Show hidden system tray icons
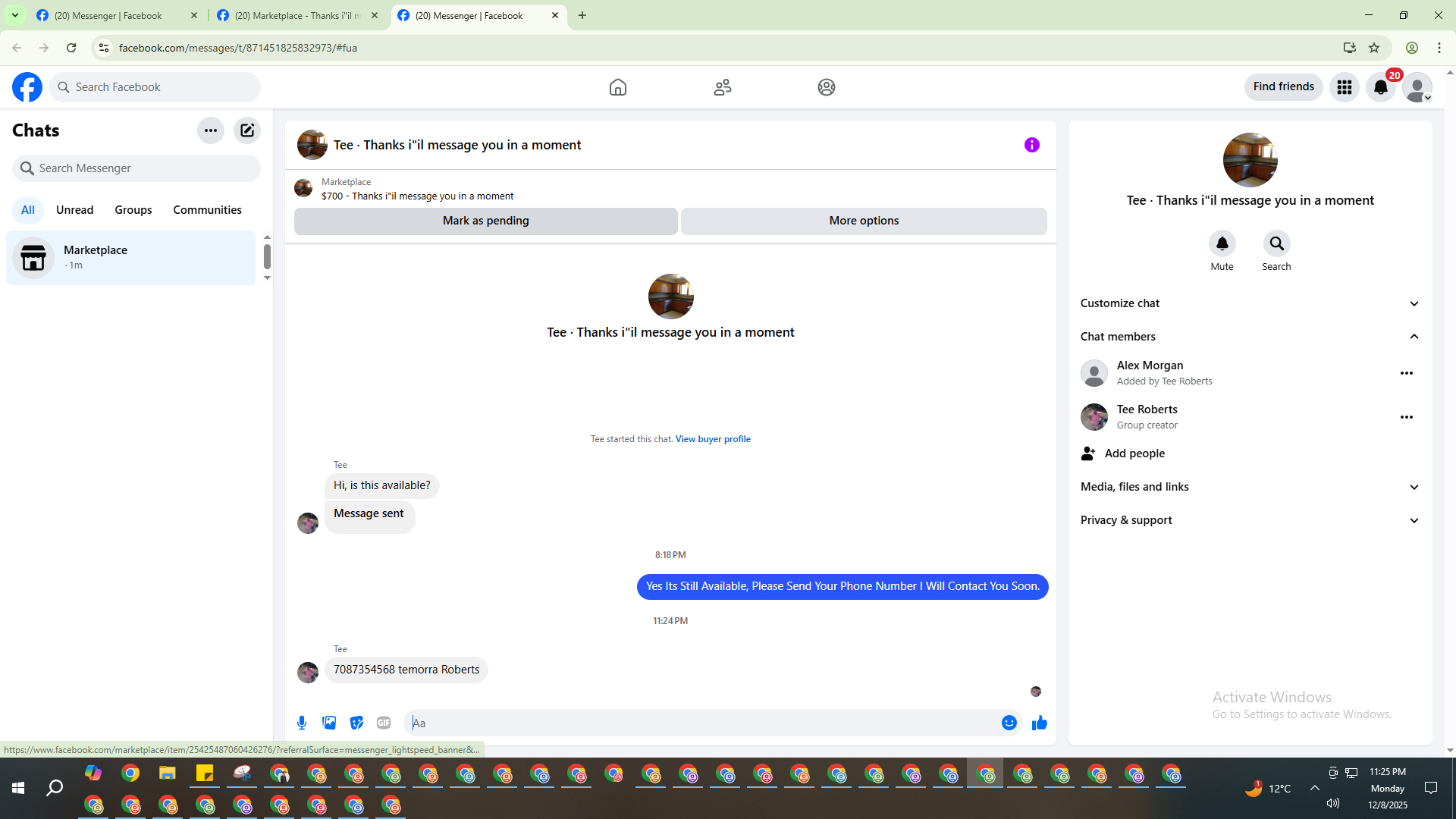 coord(1315,789)
